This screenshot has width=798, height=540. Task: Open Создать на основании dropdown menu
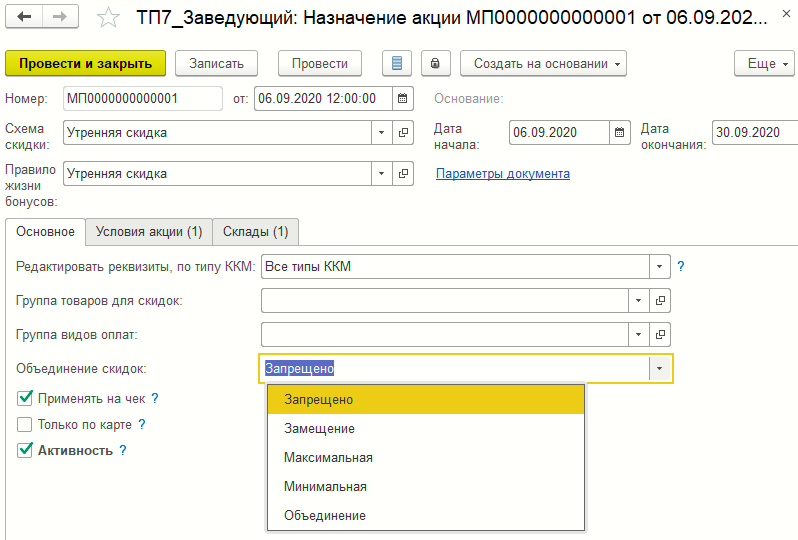542,63
